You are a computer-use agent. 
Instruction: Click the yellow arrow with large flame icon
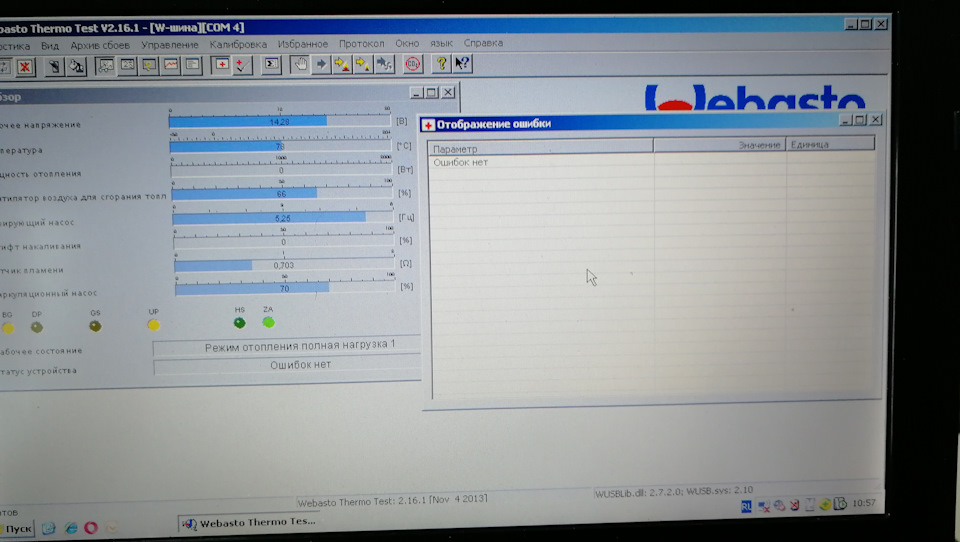click(x=342, y=64)
